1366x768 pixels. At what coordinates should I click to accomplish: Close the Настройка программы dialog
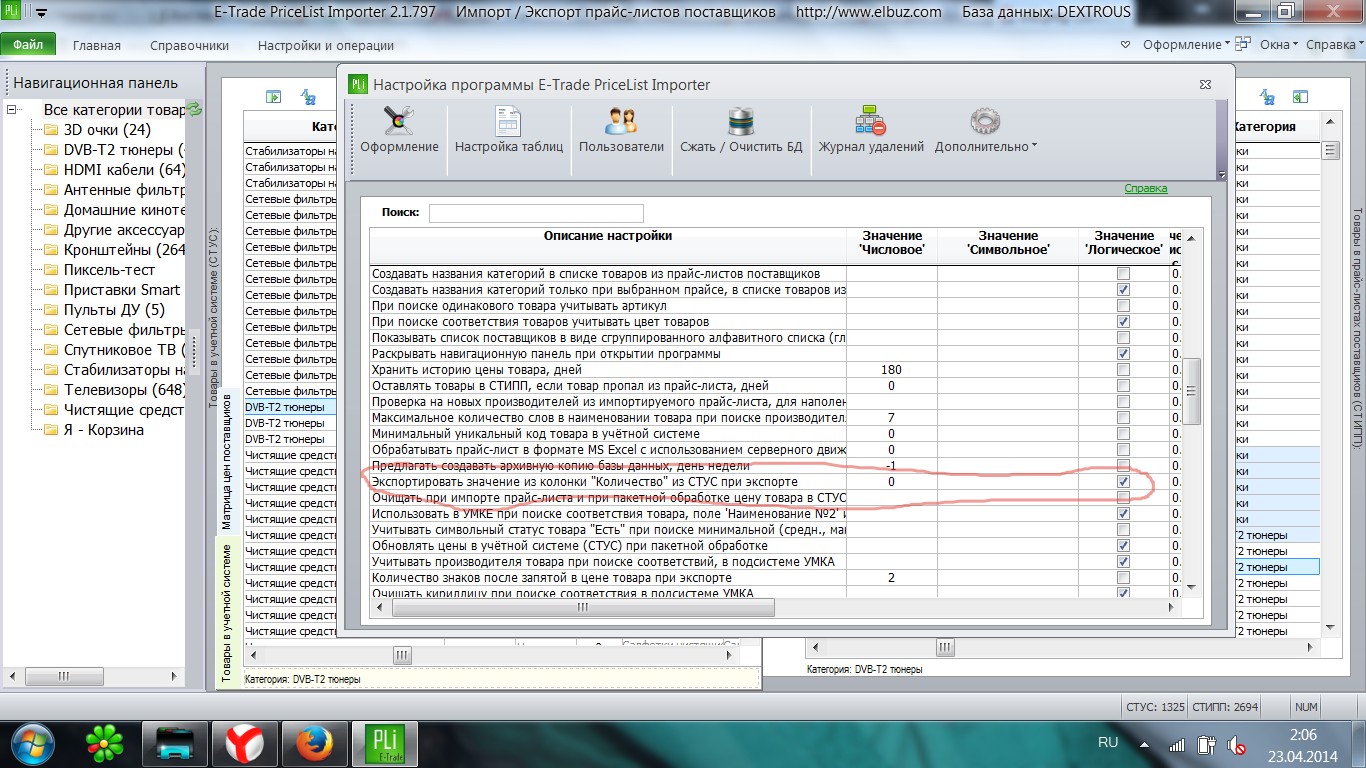point(1206,85)
